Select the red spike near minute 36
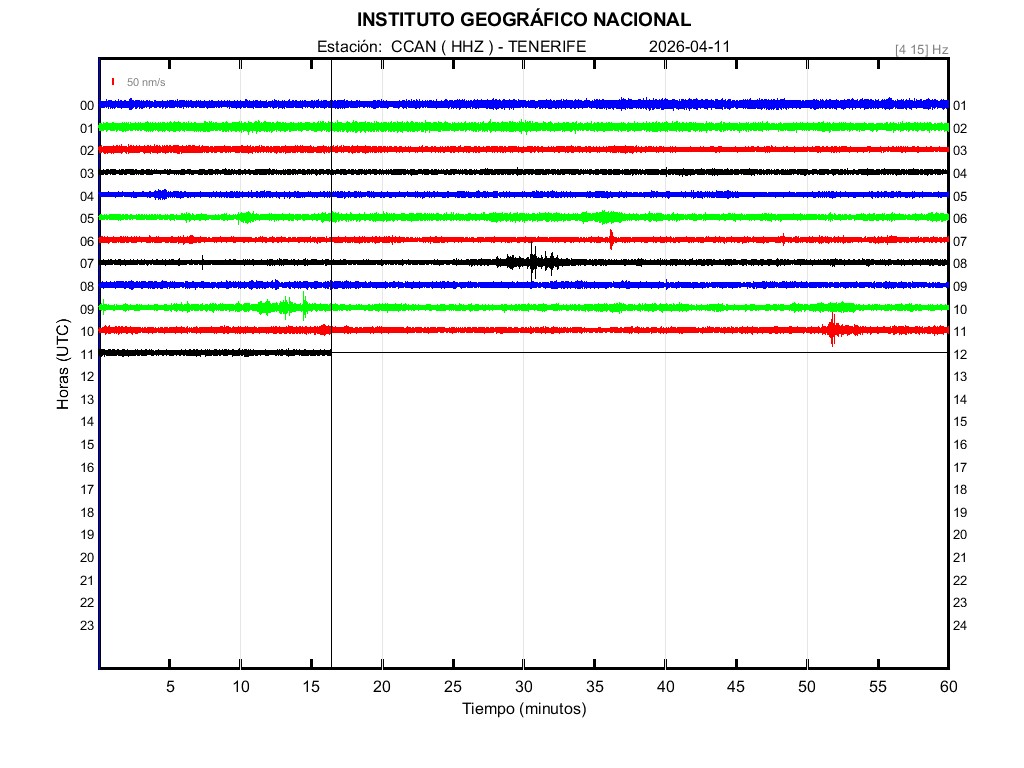 (x=611, y=238)
